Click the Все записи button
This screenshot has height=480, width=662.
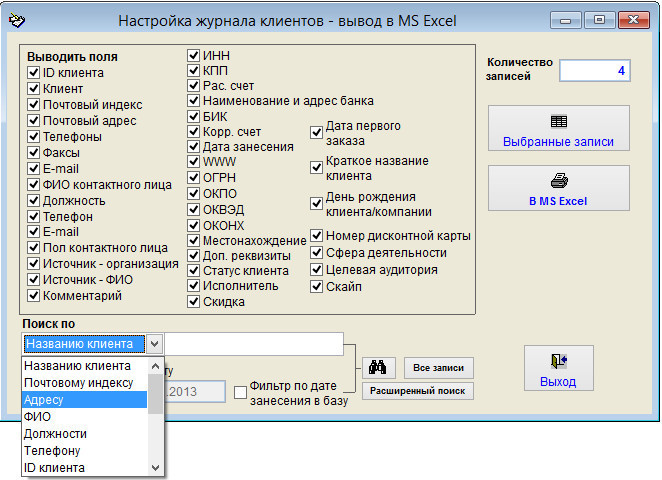tap(439, 367)
